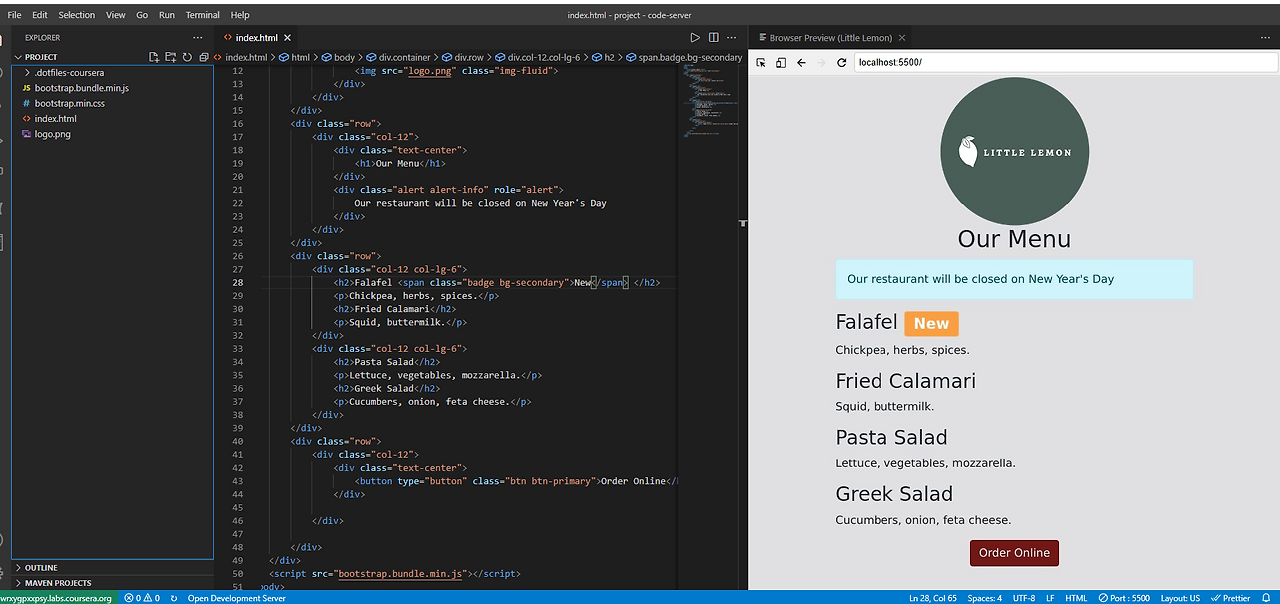Reload the browser preview page
This screenshot has height=604, width=1280.
click(842, 62)
